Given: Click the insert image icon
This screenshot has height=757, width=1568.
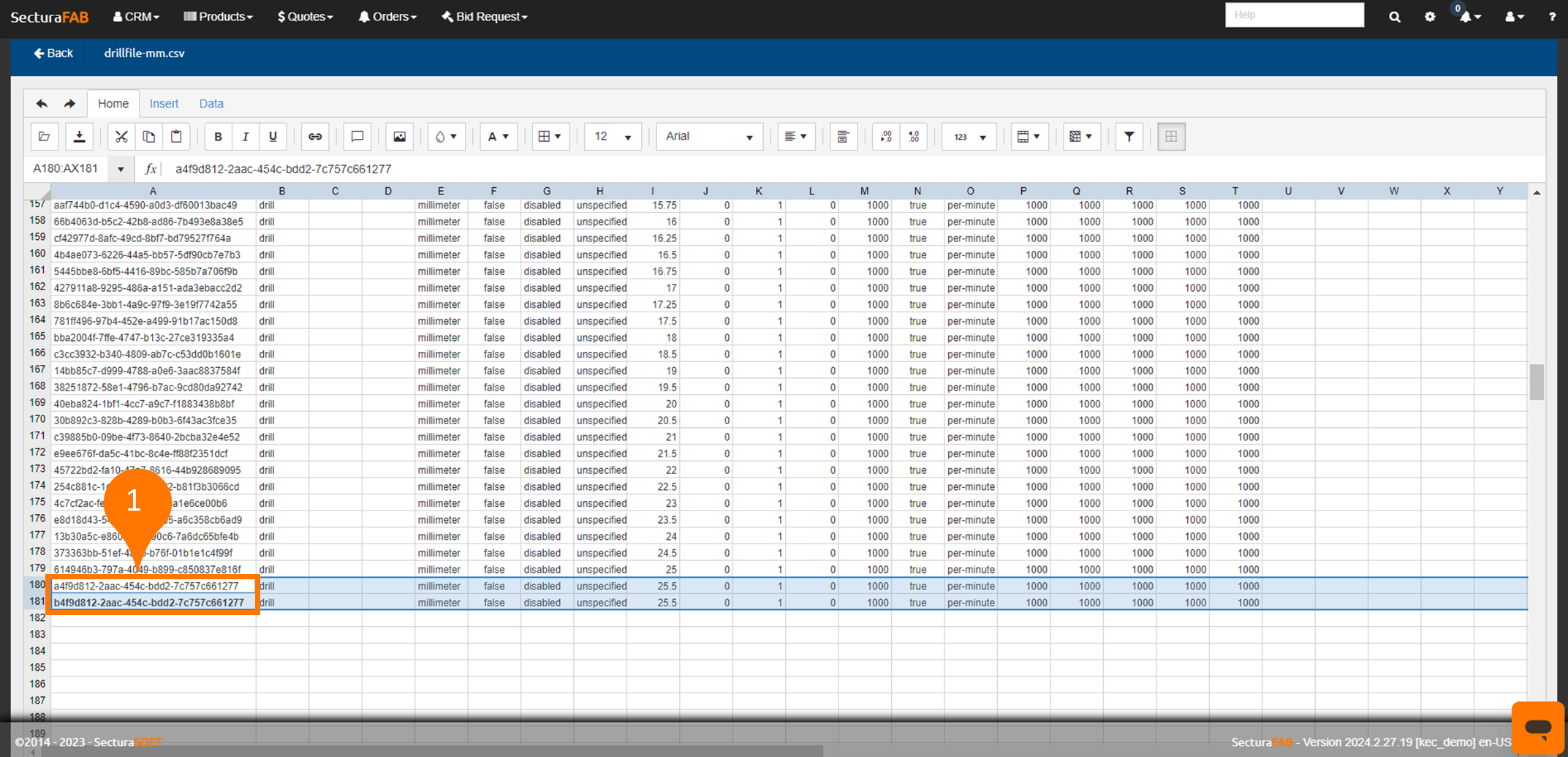Looking at the screenshot, I should [399, 137].
